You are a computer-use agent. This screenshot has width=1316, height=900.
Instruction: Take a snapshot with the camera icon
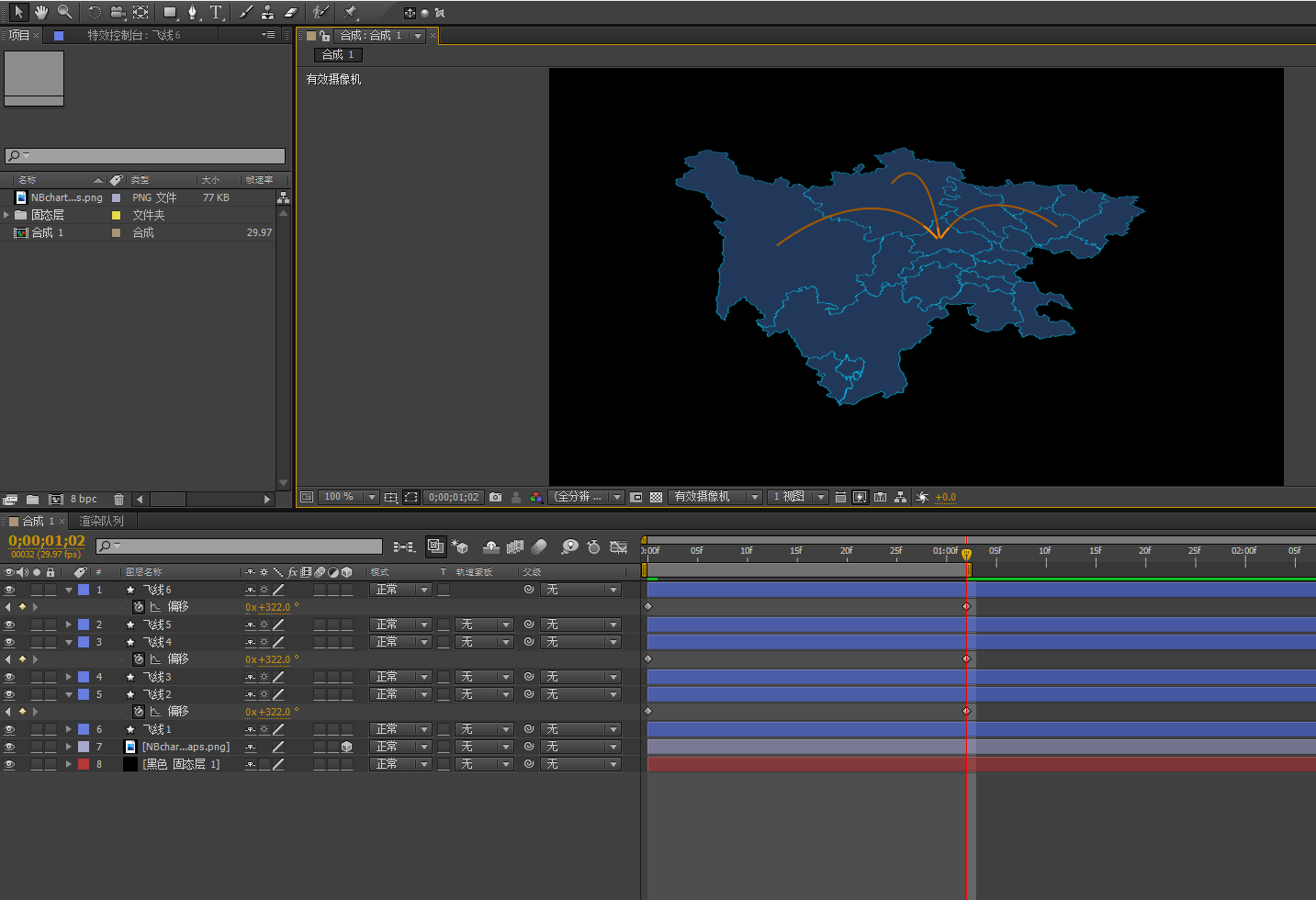click(496, 497)
